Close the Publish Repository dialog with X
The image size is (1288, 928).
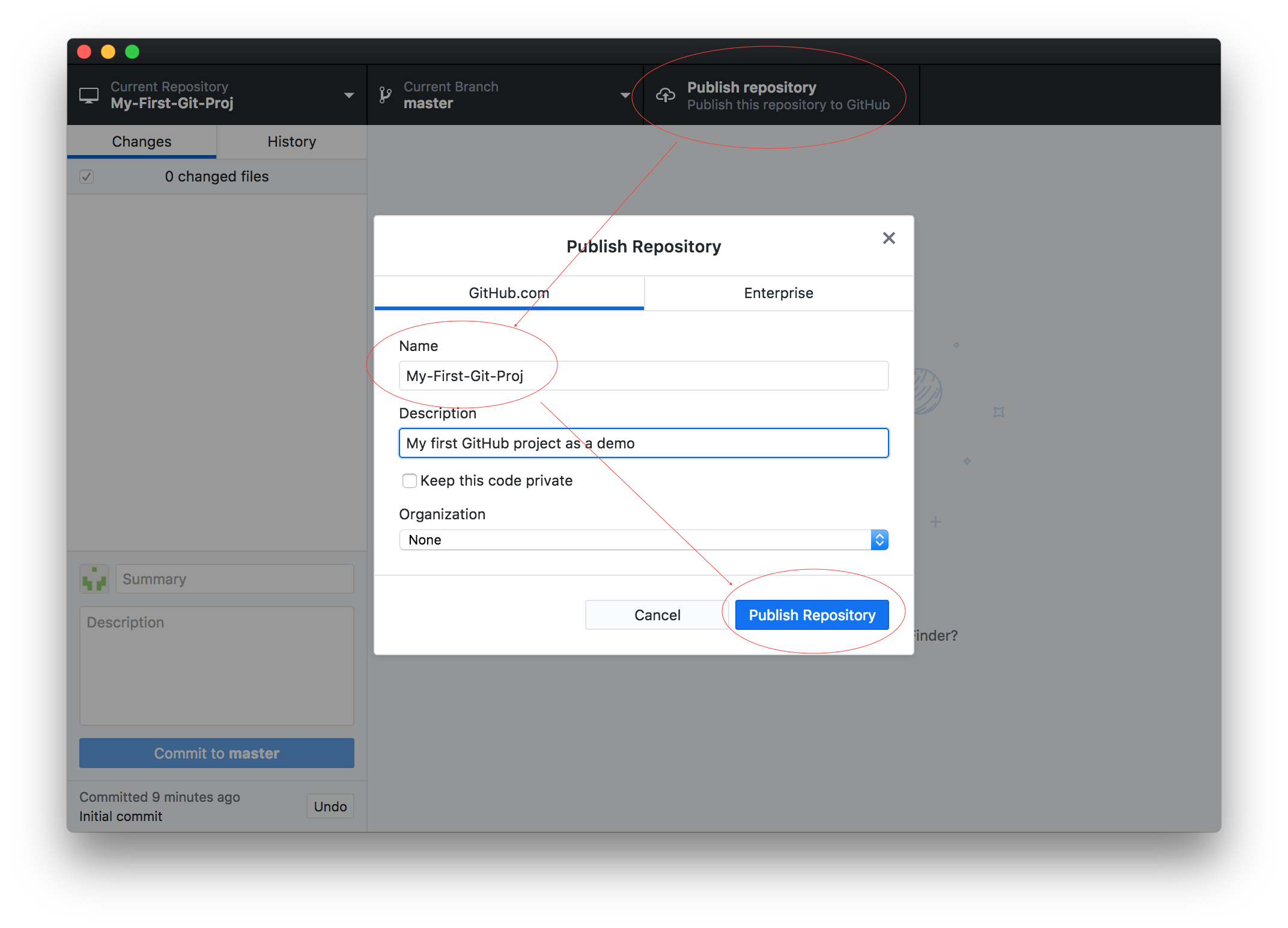click(889, 238)
